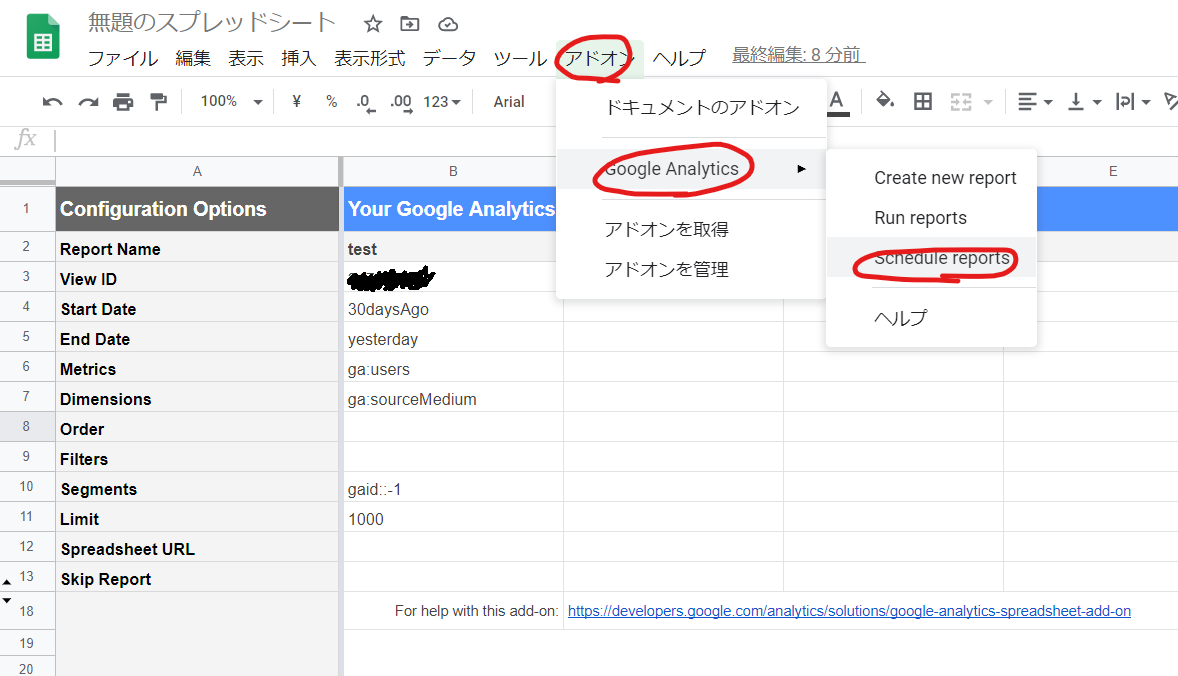Open the 編集 menu

tap(193, 59)
